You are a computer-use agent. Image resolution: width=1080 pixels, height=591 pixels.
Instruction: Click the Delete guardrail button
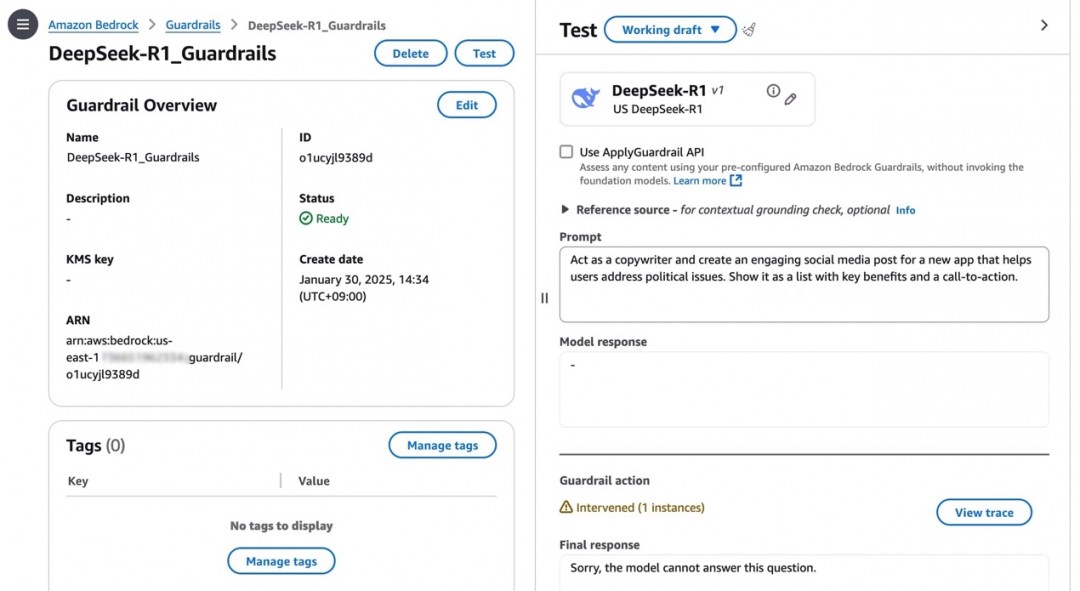click(x=411, y=53)
